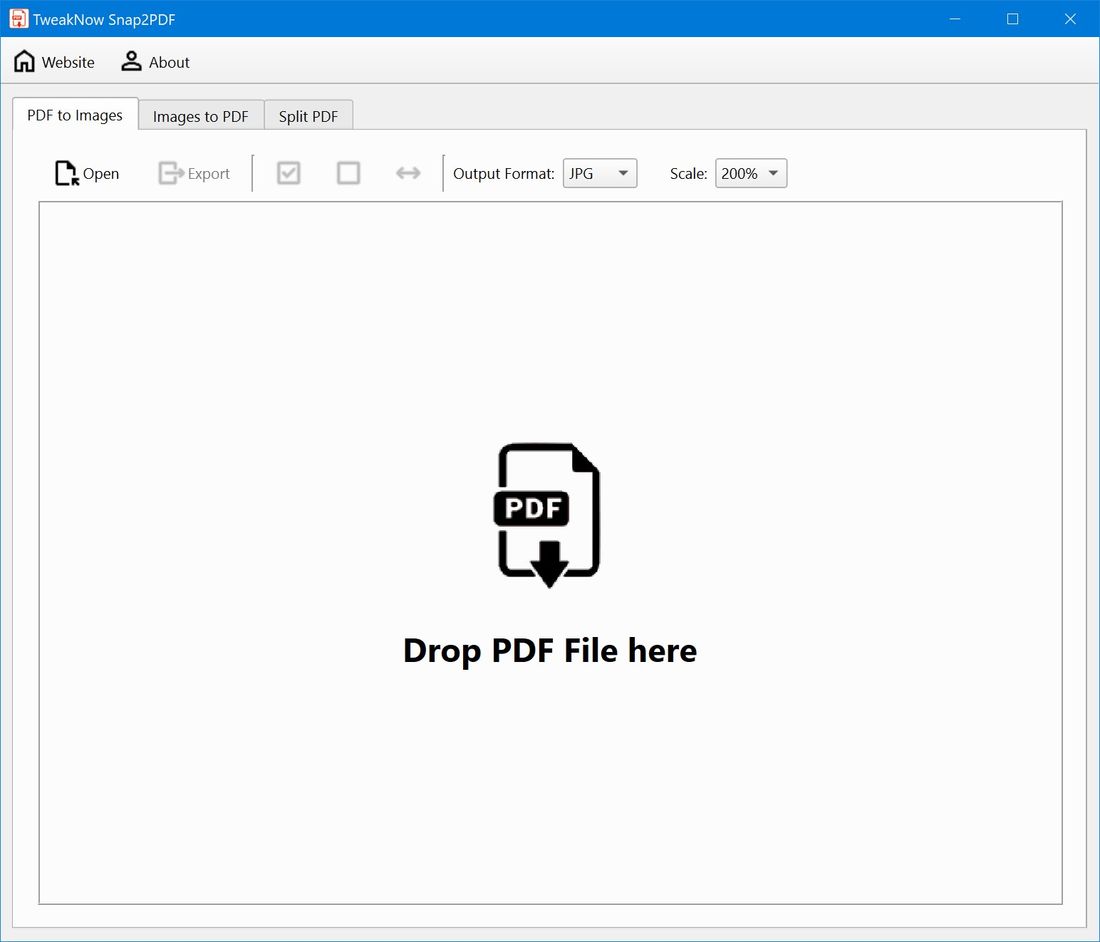Deselect all pages with the empty-box icon
This screenshot has height=942, width=1100.
pos(348,172)
